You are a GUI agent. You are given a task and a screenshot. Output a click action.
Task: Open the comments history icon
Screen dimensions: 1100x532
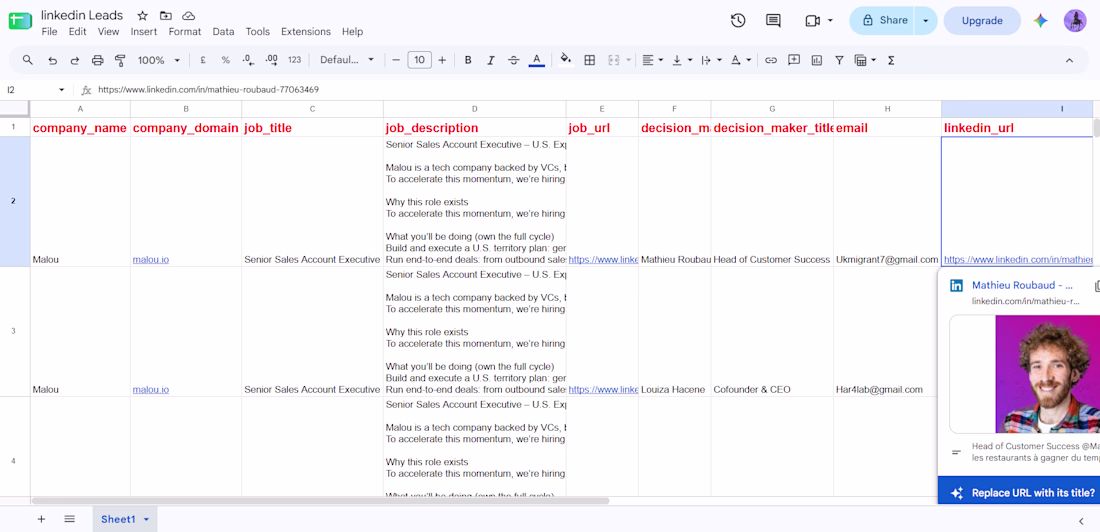(x=773, y=20)
